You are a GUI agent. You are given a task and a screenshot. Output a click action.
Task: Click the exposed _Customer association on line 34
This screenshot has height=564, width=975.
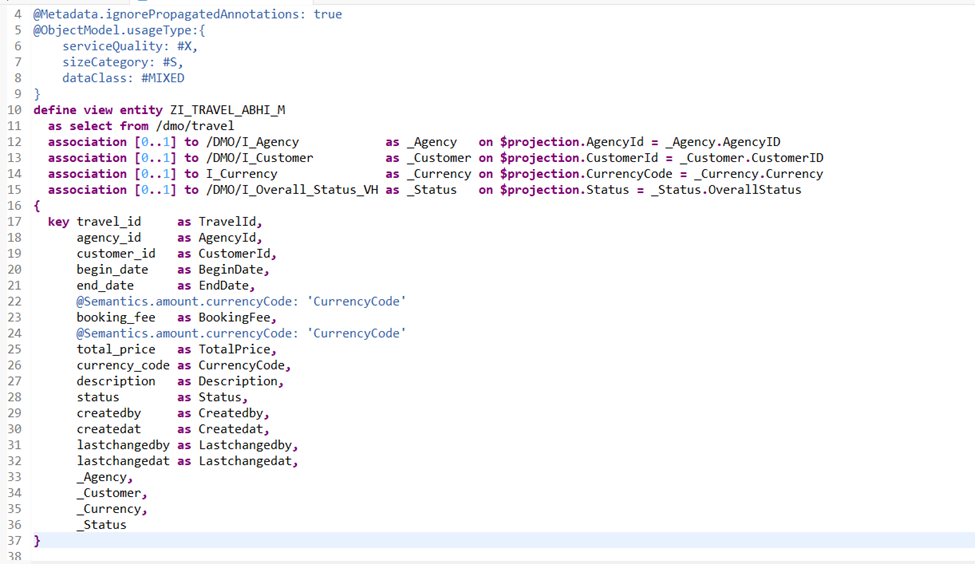[109, 493]
